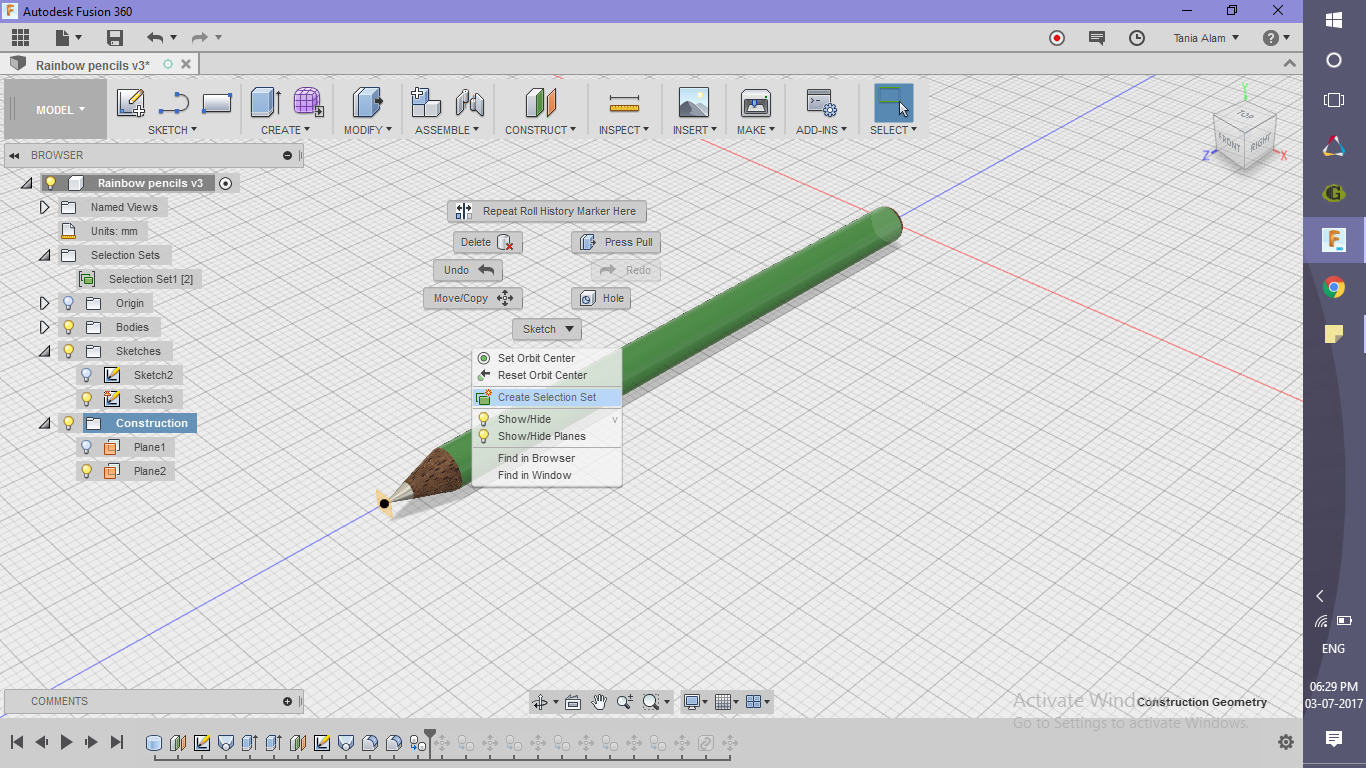Click Repeat Roll History Marker Here

[547, 211]
